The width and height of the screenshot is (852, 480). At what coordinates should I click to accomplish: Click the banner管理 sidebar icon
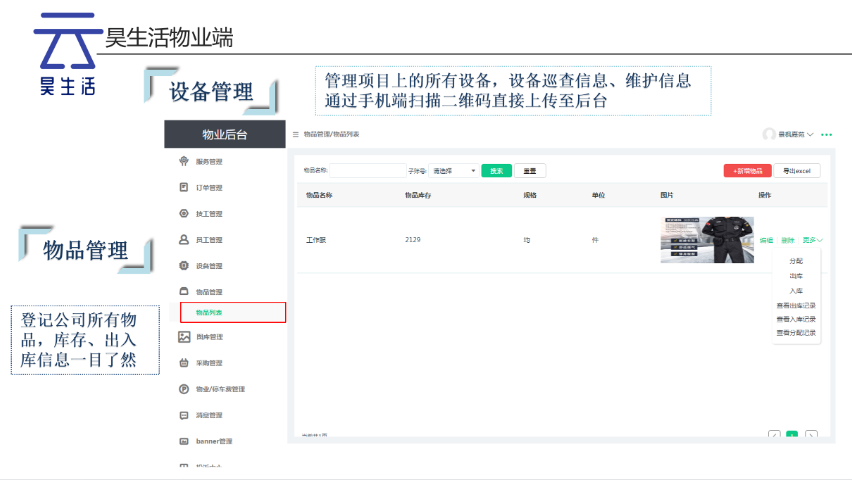[184, 441]
